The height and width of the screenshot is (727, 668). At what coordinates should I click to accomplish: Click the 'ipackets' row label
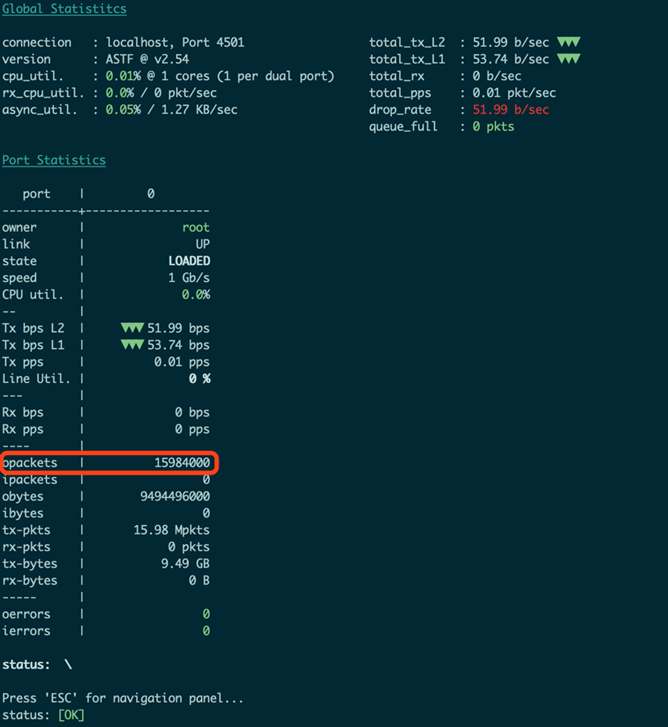[30, 480]
